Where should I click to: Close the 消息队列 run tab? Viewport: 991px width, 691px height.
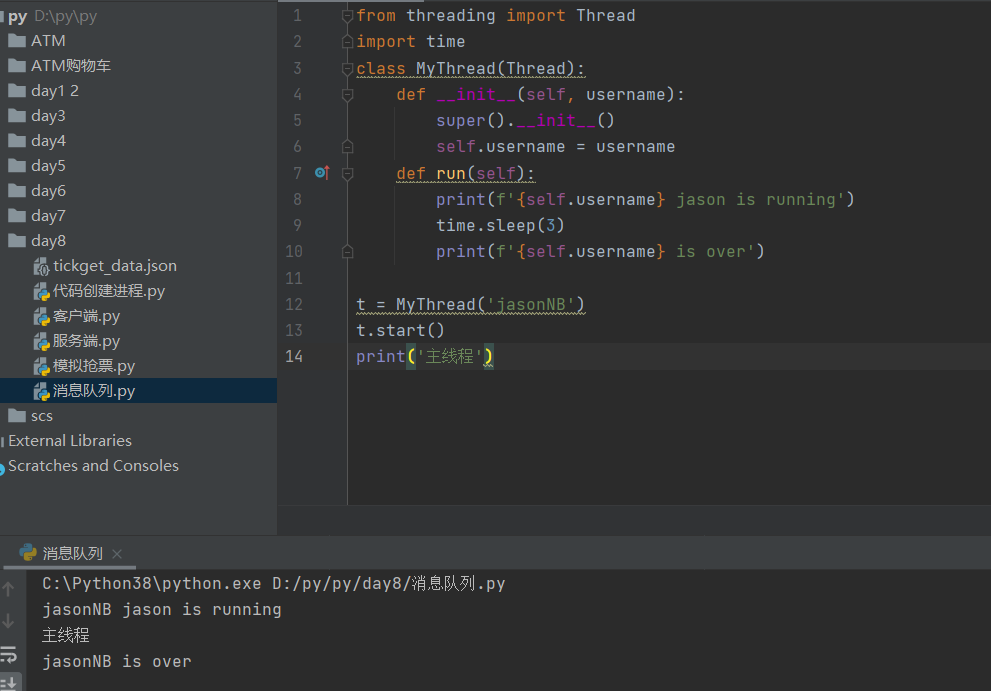pos(117,553)
